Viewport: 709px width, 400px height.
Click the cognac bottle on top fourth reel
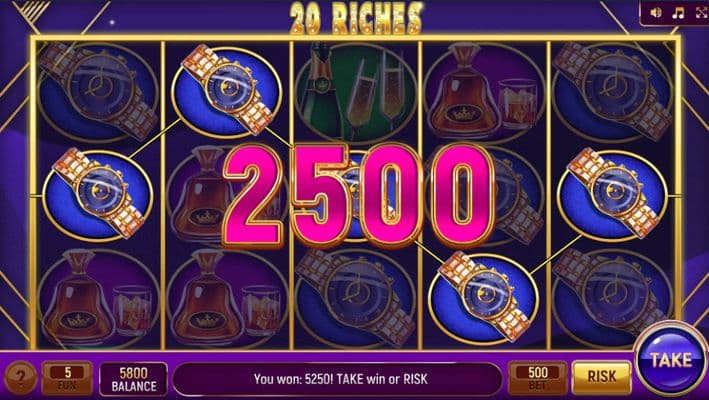point(484,92)
